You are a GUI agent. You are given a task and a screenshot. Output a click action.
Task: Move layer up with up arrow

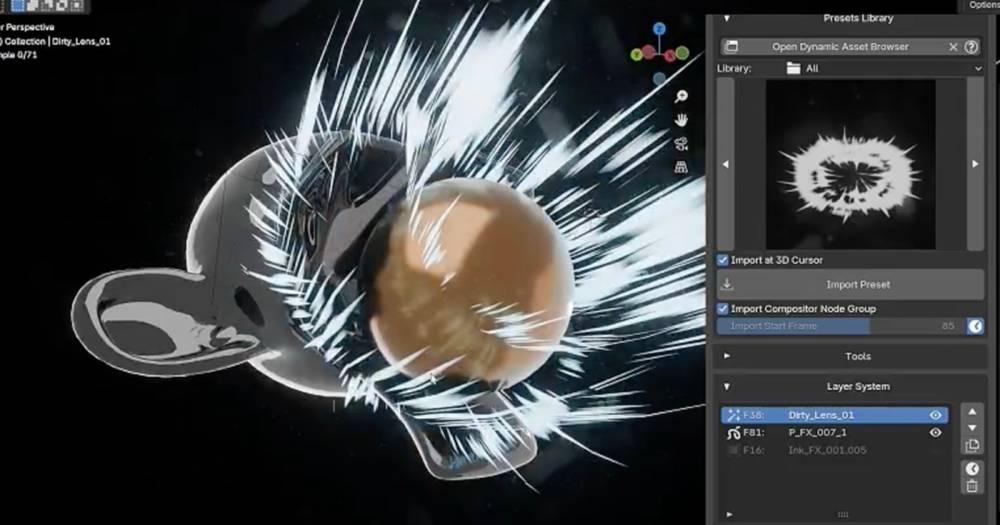(972, 411)
